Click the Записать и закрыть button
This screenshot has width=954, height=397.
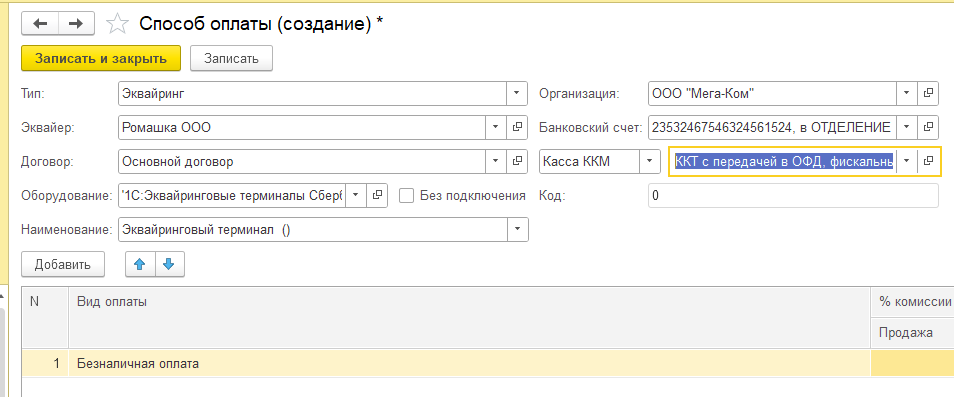(x=101, y=58)
